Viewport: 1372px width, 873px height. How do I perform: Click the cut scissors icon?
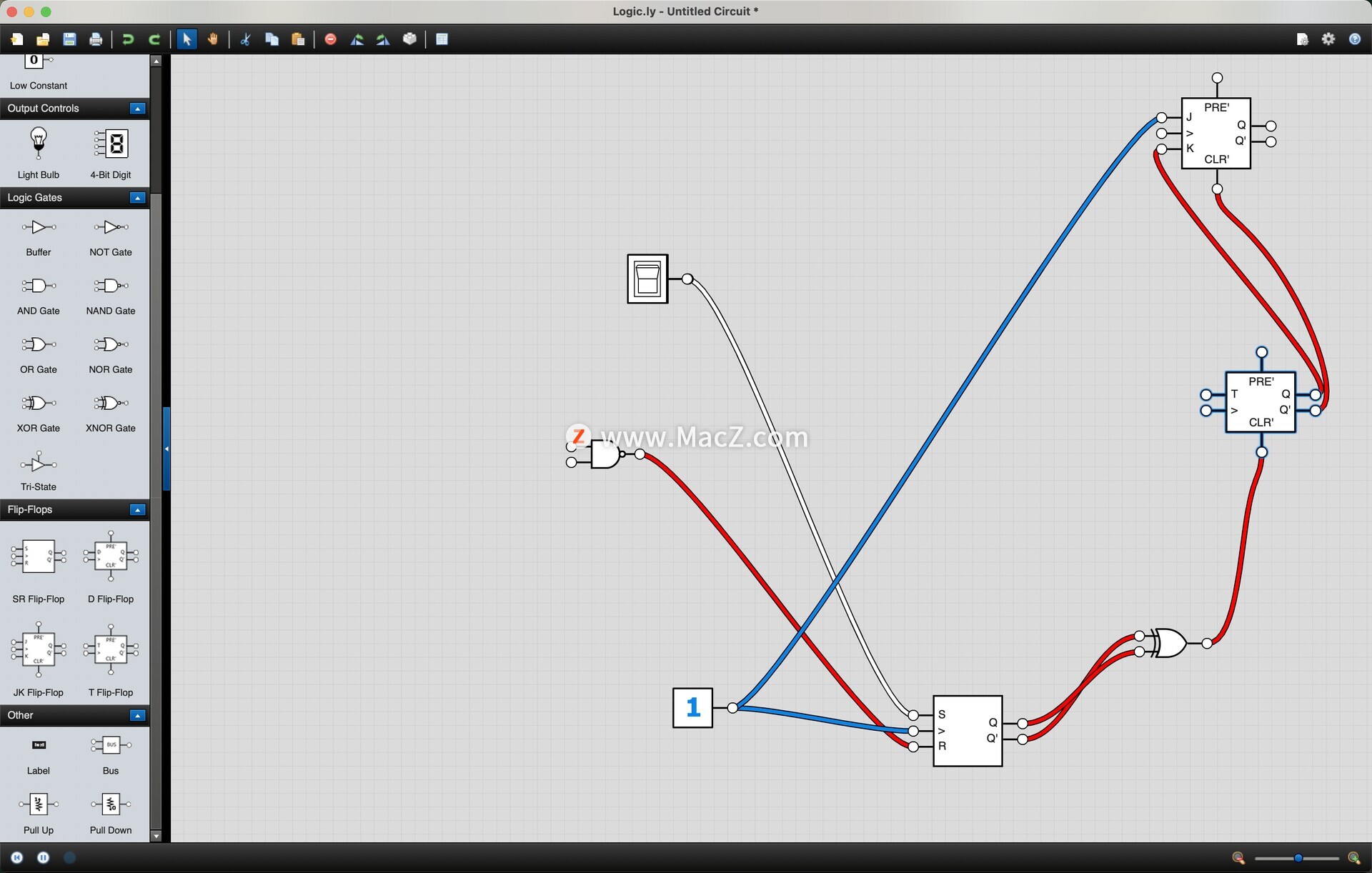[x=245, y=39]
